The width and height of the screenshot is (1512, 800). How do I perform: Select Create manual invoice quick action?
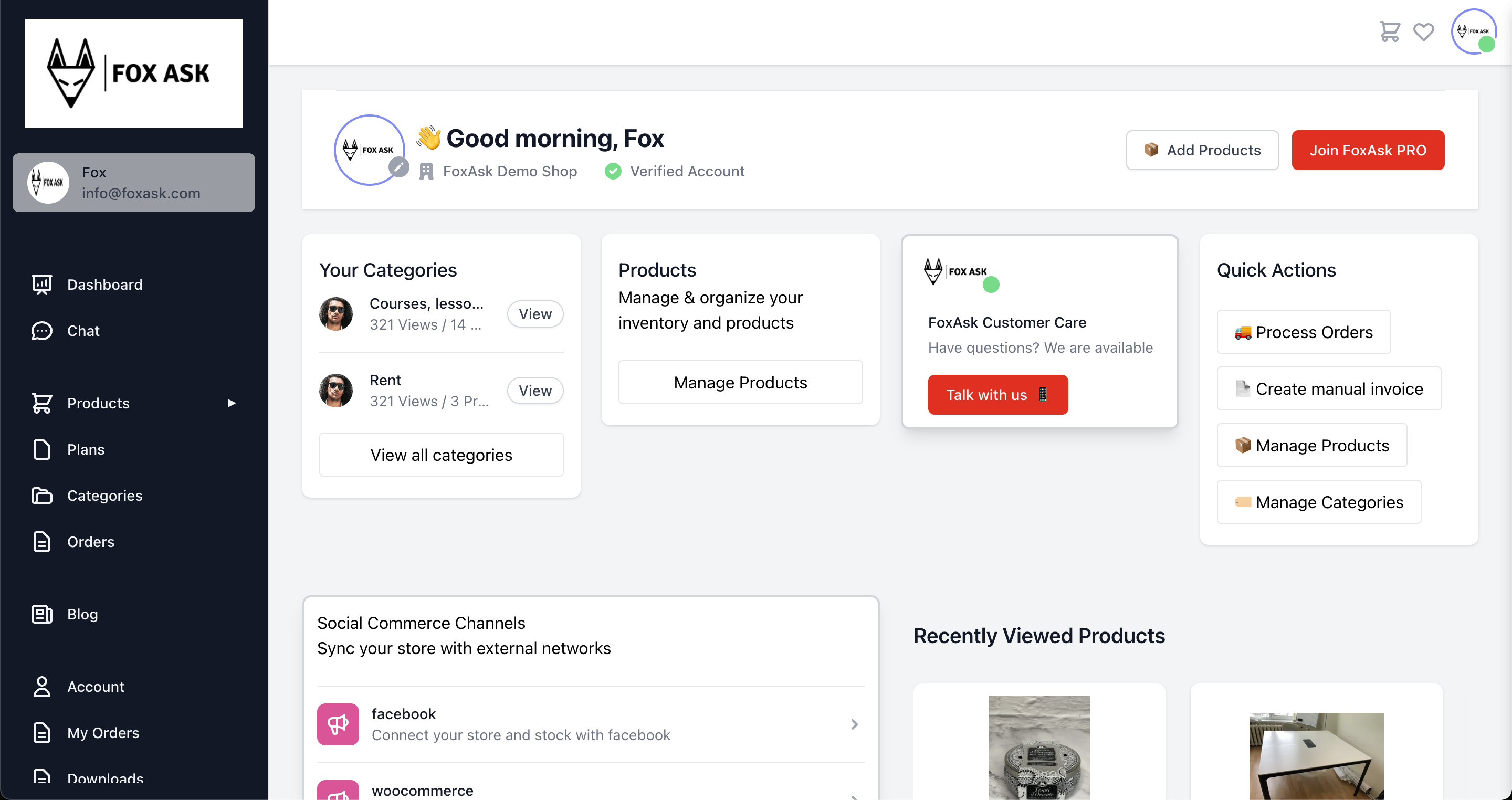pos(1329,388)
